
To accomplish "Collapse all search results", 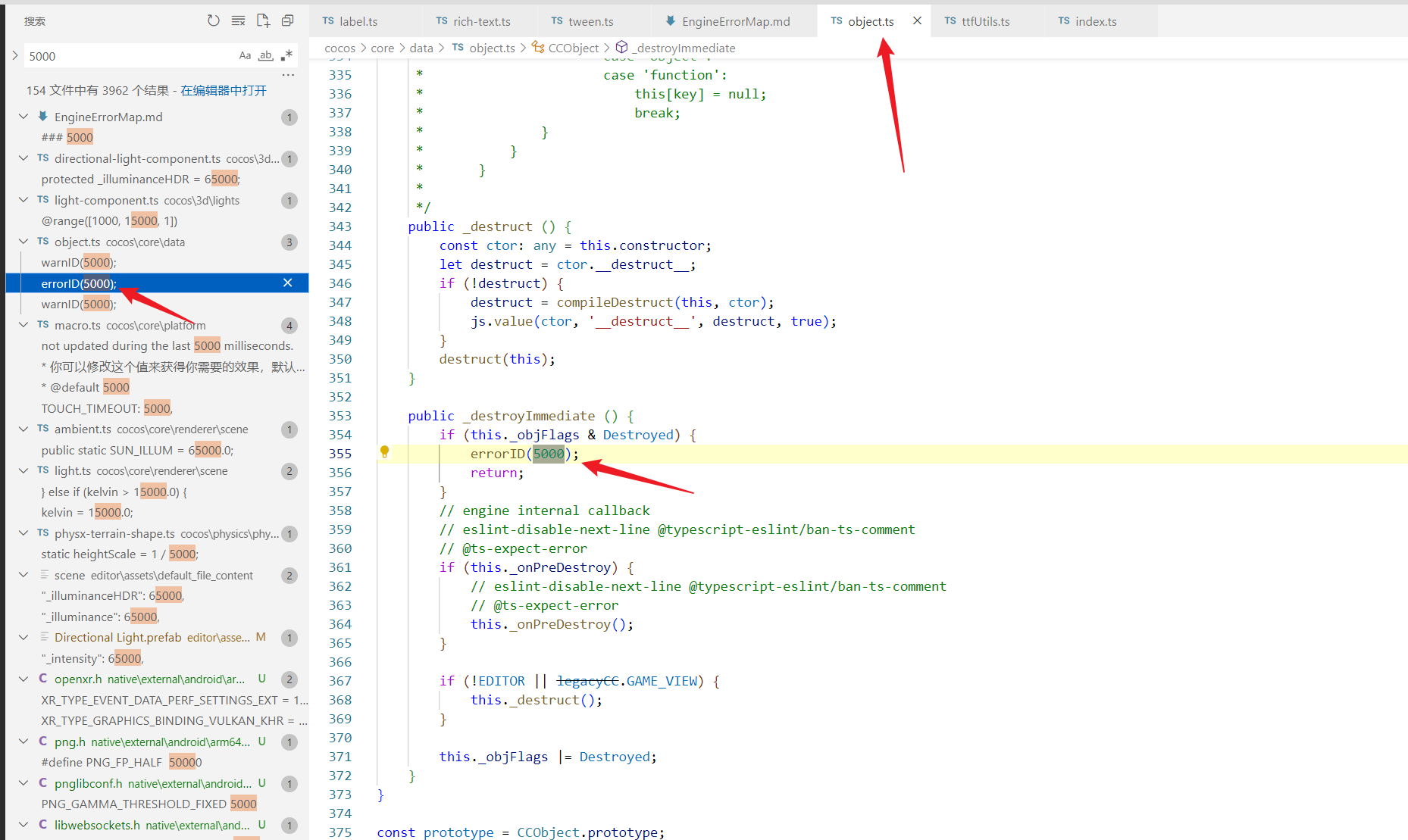I will (287, 21).
